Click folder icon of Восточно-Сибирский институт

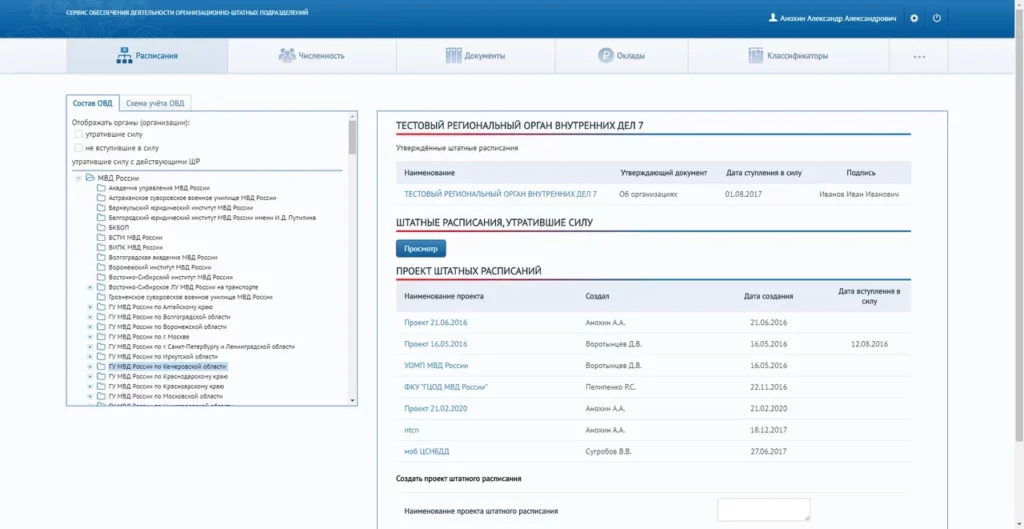coord(101,277)
